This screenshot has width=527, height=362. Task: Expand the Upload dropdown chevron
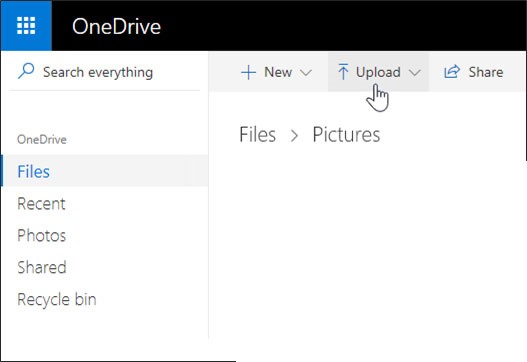click(x=415, y=73)
